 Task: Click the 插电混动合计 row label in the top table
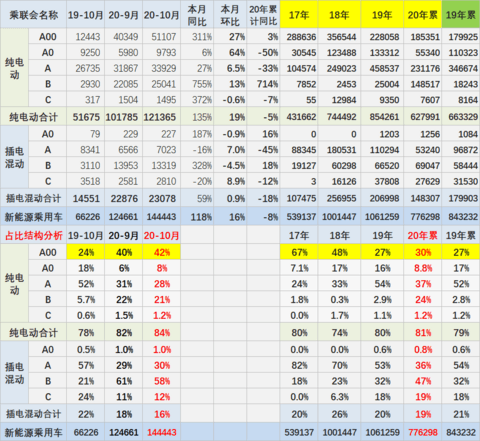tap(33, 199)
